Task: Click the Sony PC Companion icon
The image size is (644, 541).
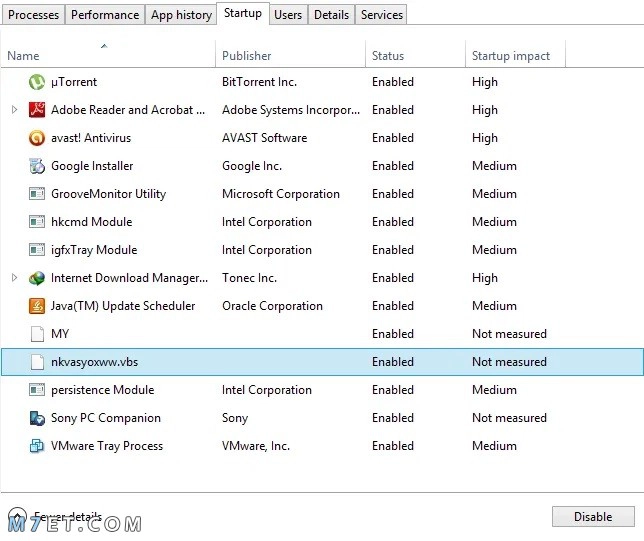Action: click(x=37, y=418)
